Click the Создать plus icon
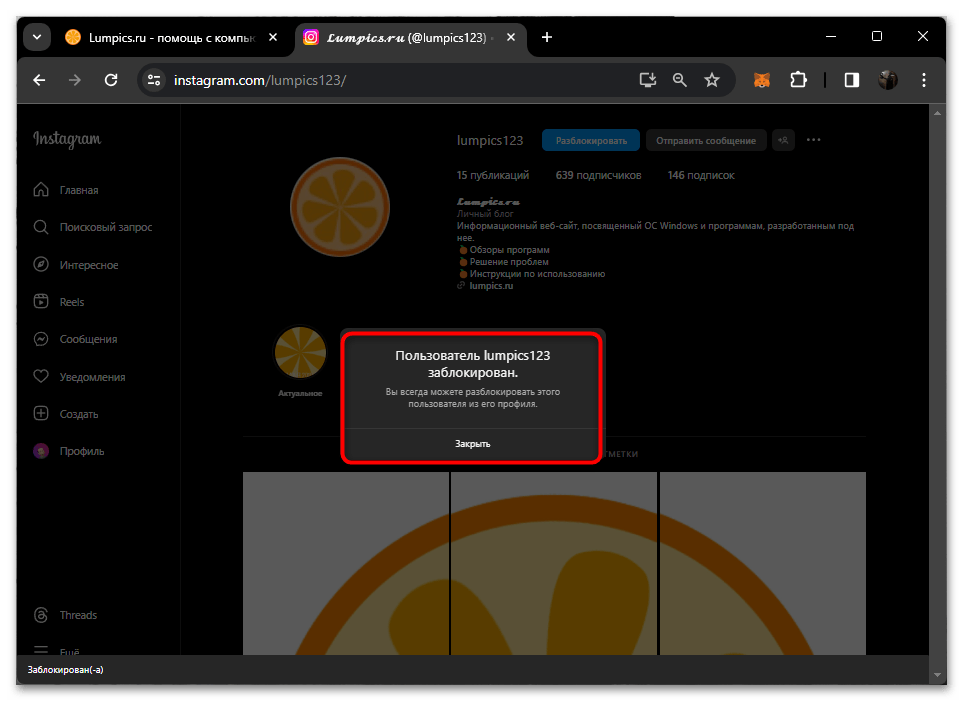963x701 pixels. (41, 413)
